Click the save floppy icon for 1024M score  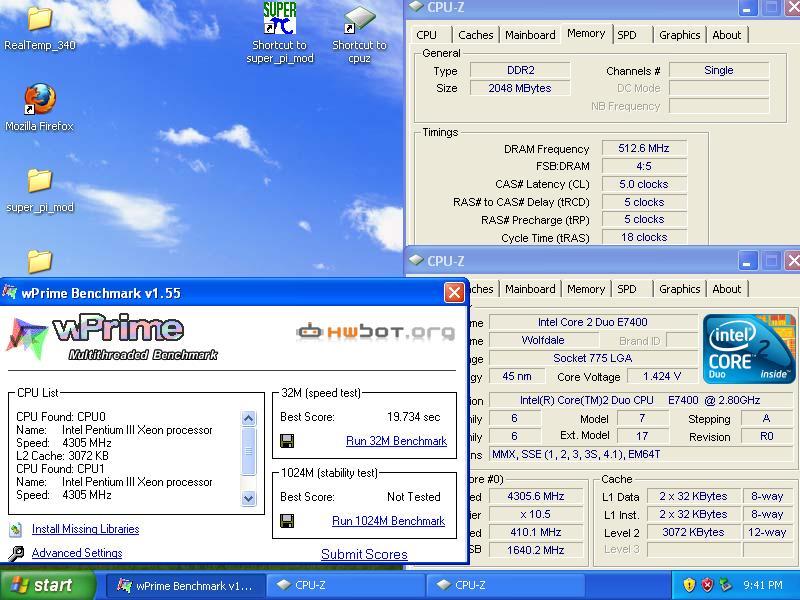[287, 521]
